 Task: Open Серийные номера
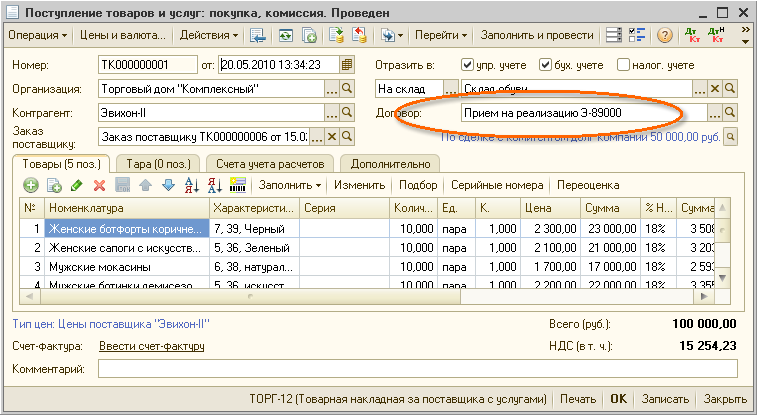[x=497, y=185]
